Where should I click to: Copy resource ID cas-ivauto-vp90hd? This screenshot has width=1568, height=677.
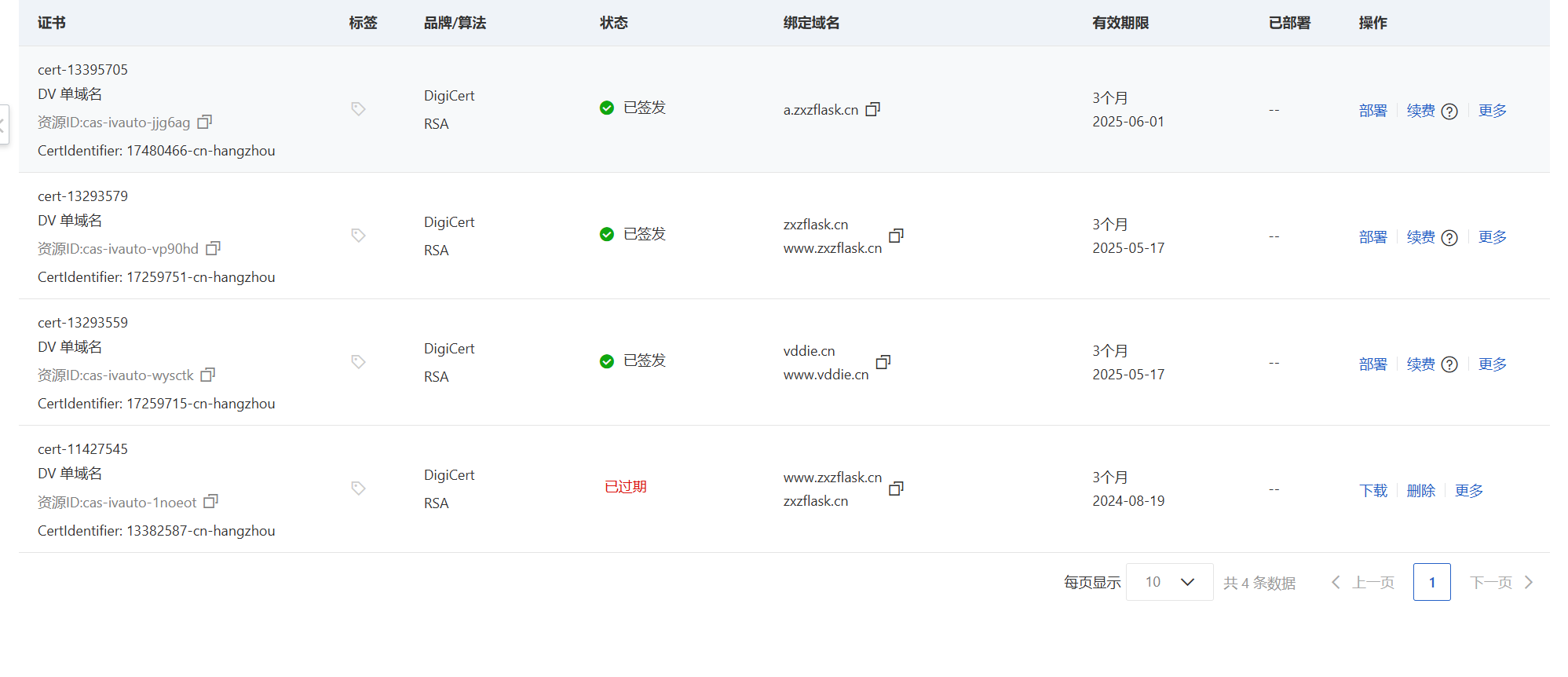pyautogui.click(x=213, y=248)
